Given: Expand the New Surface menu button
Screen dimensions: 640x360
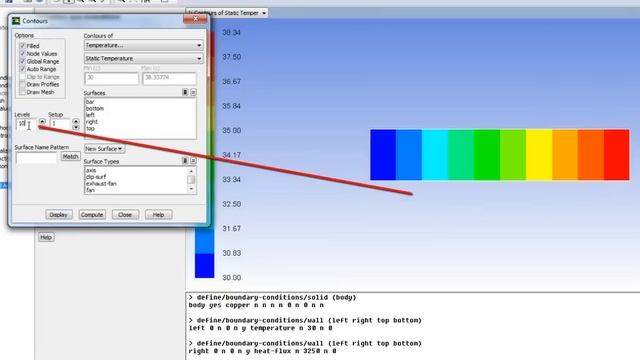Looking at the screenshot, I should 104,149.
